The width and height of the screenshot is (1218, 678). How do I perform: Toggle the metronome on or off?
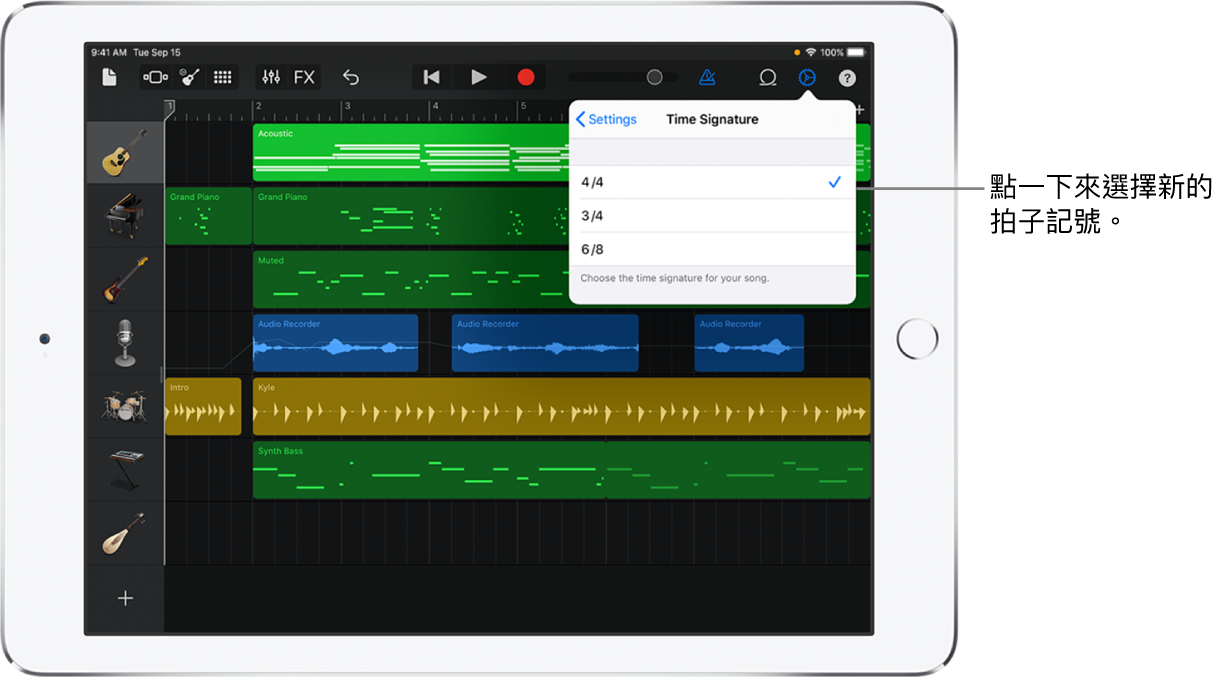pyautogui.click(x=707, y=77)
